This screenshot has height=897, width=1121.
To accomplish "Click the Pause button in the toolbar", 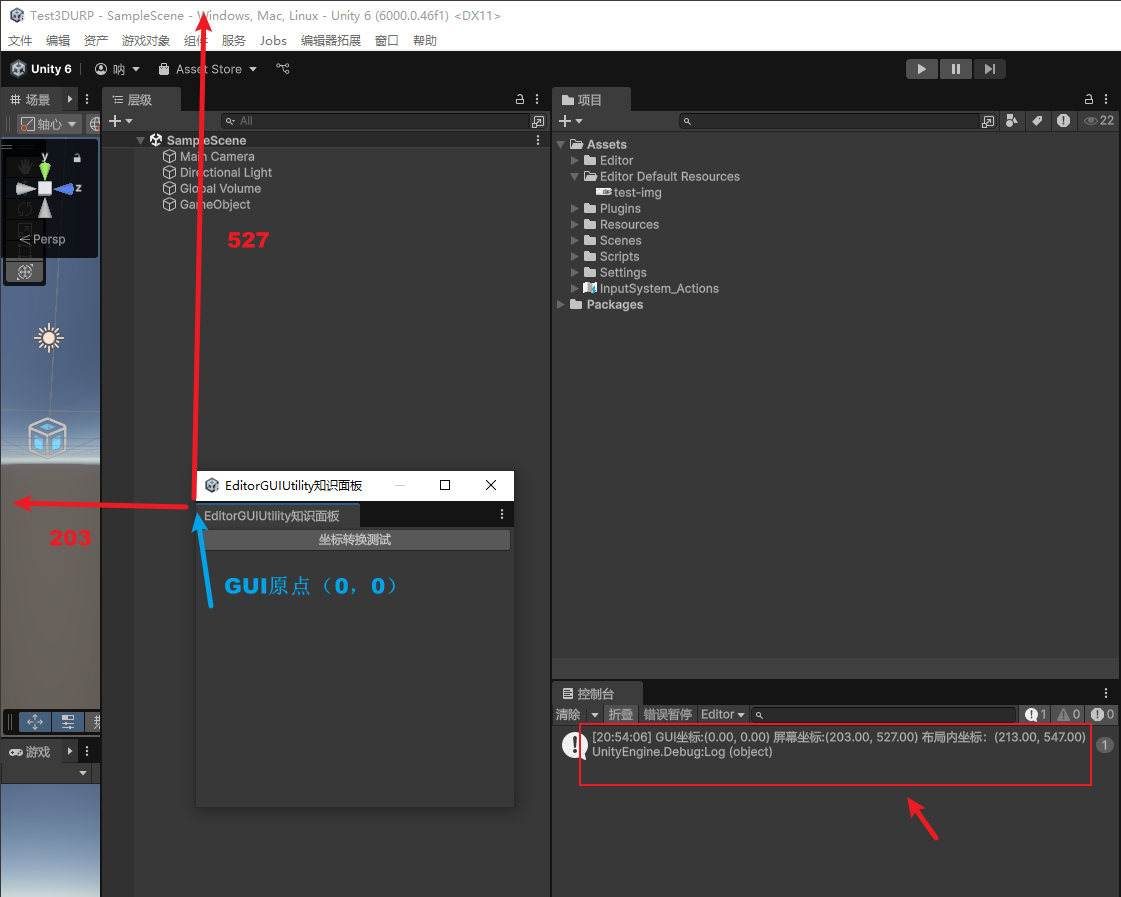I will coord(955,69).
